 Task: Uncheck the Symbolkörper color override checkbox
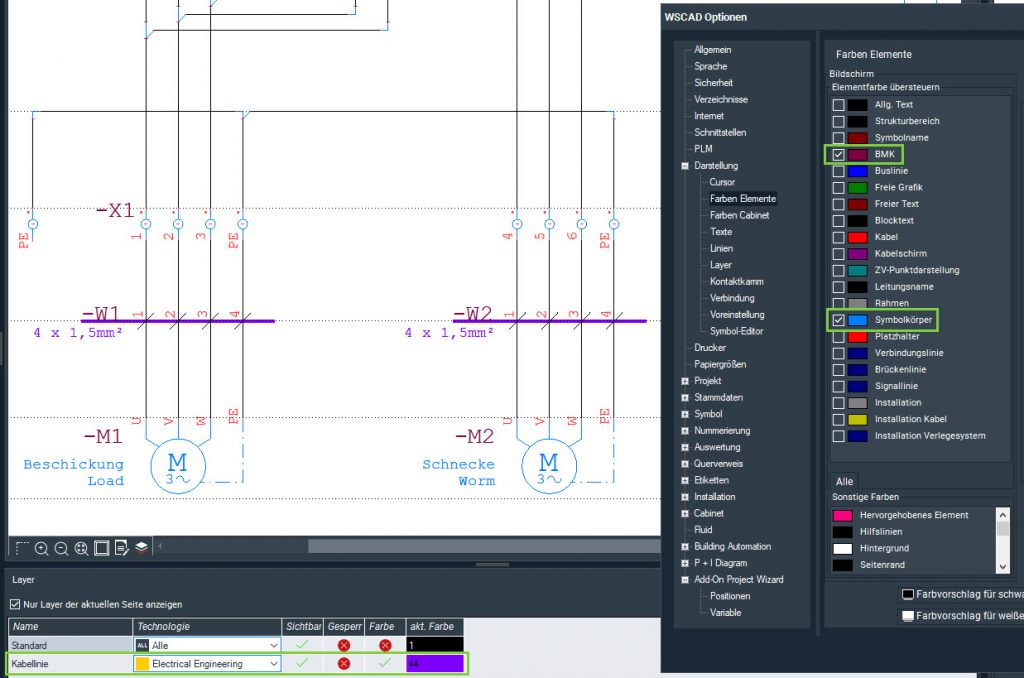pos(838,320)
